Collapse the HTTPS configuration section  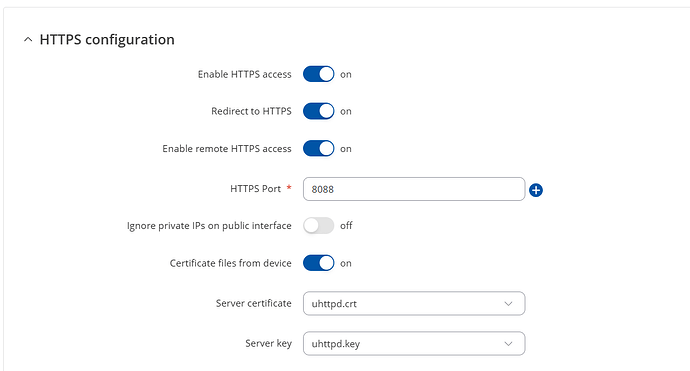coord(28,40)
